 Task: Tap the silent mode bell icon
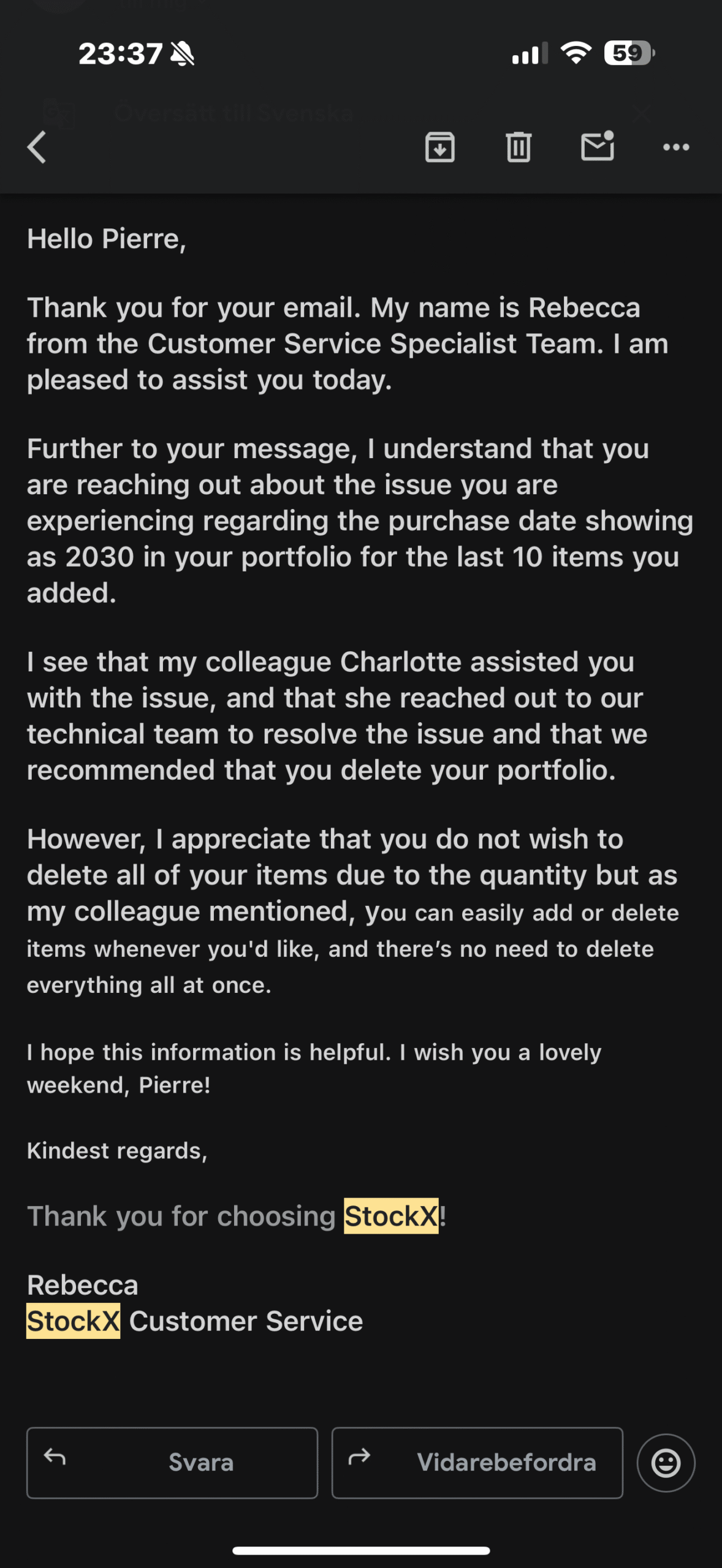[183, 54]
